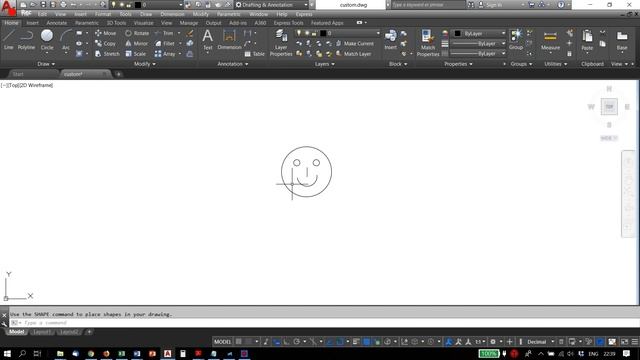Open File Explorer from taskbar
The height and width of the screenshot is (360, 640).
point(60,353)
